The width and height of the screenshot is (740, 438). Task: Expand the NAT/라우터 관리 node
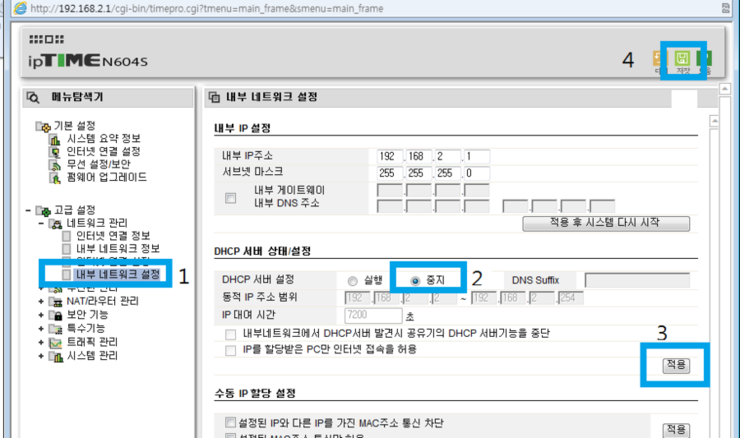pyautogui.click(x=41, y=301)
